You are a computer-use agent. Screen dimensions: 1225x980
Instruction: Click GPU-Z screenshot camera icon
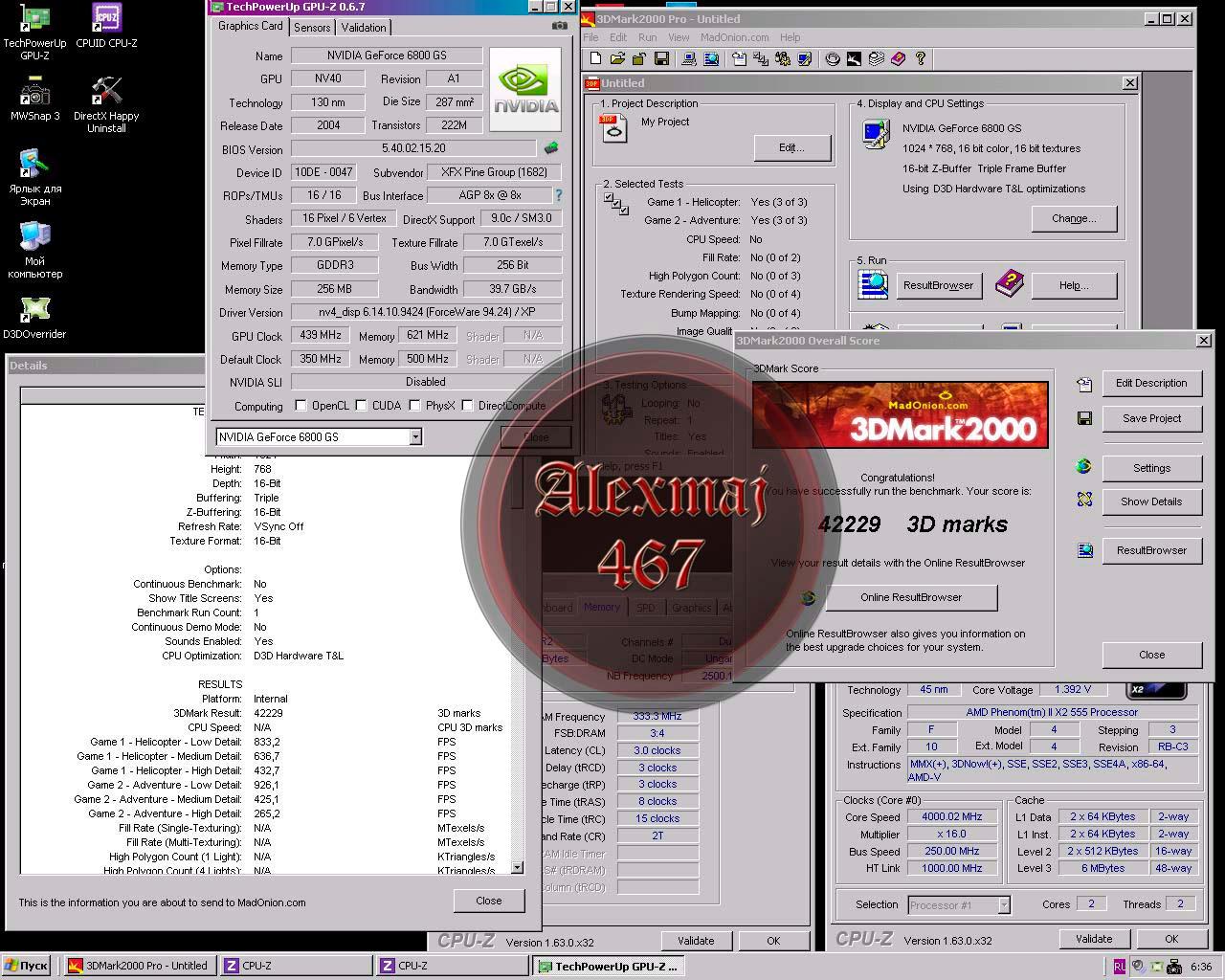559,26
